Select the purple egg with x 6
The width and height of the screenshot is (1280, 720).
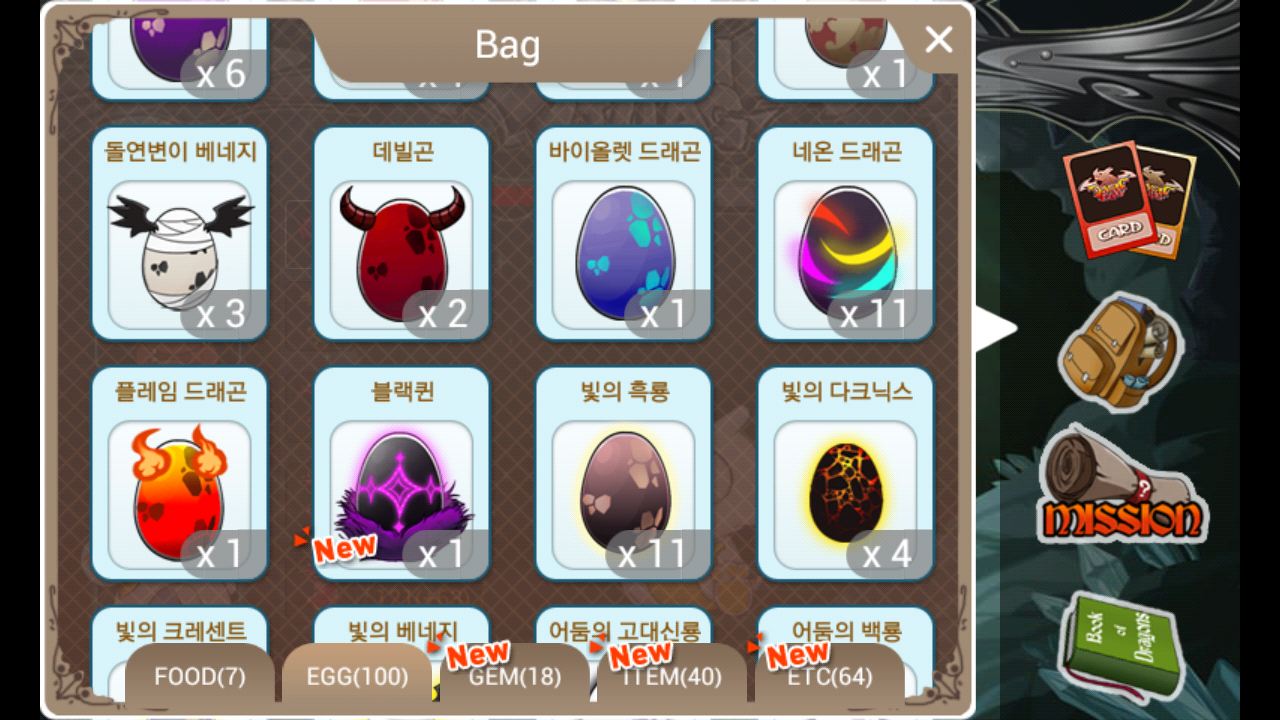180,50
